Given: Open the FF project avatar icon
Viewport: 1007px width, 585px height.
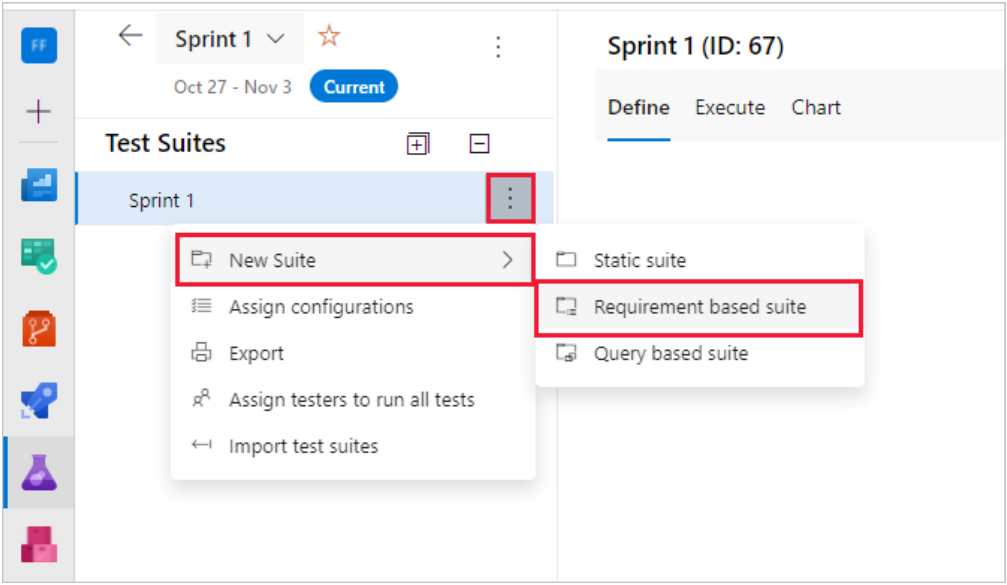Looking at the screenshot, I should pos(39,46).
